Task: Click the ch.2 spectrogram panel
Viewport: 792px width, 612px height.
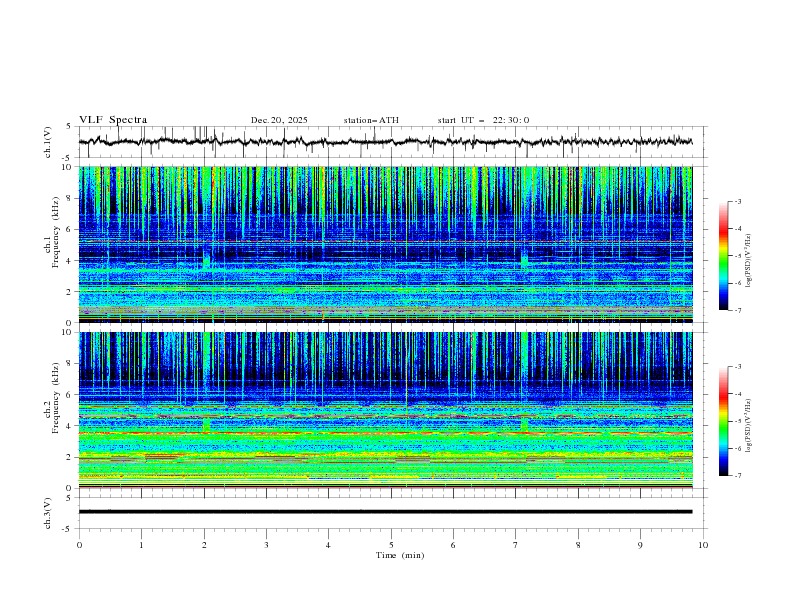Action: tap(386, 410)
